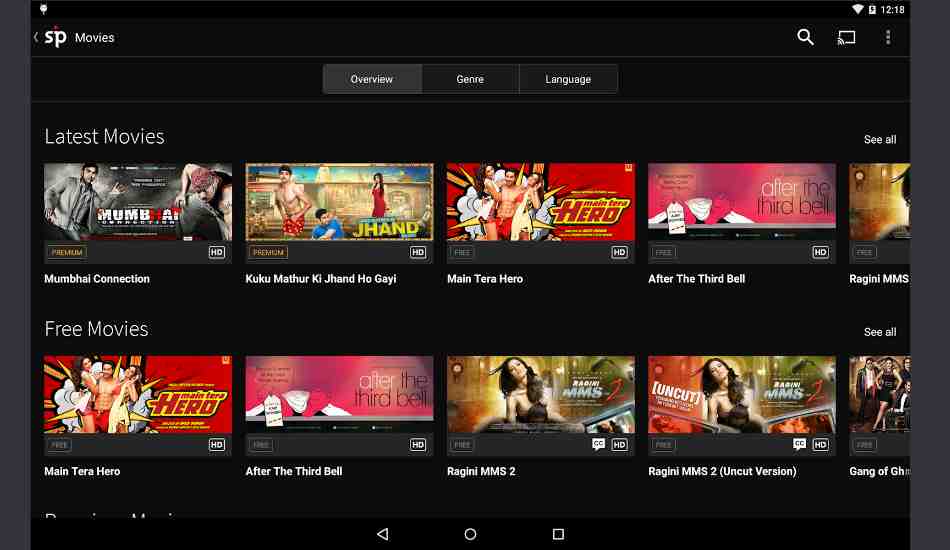Select the Overview tab
The image size is (950, 550).
372,79
